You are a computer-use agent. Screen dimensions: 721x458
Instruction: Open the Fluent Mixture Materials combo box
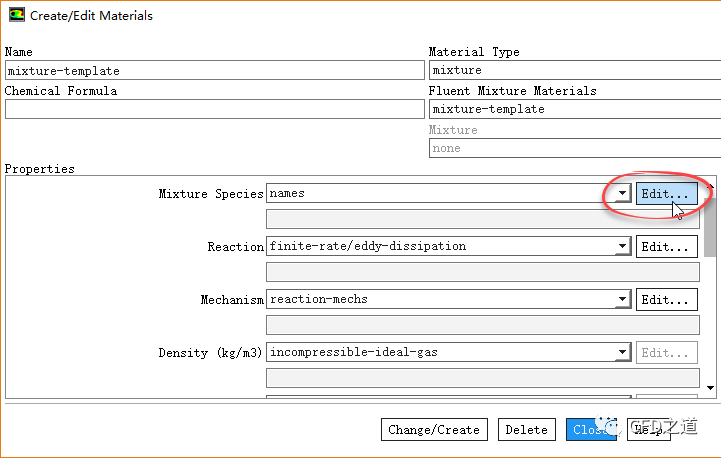tap(574, 109)
